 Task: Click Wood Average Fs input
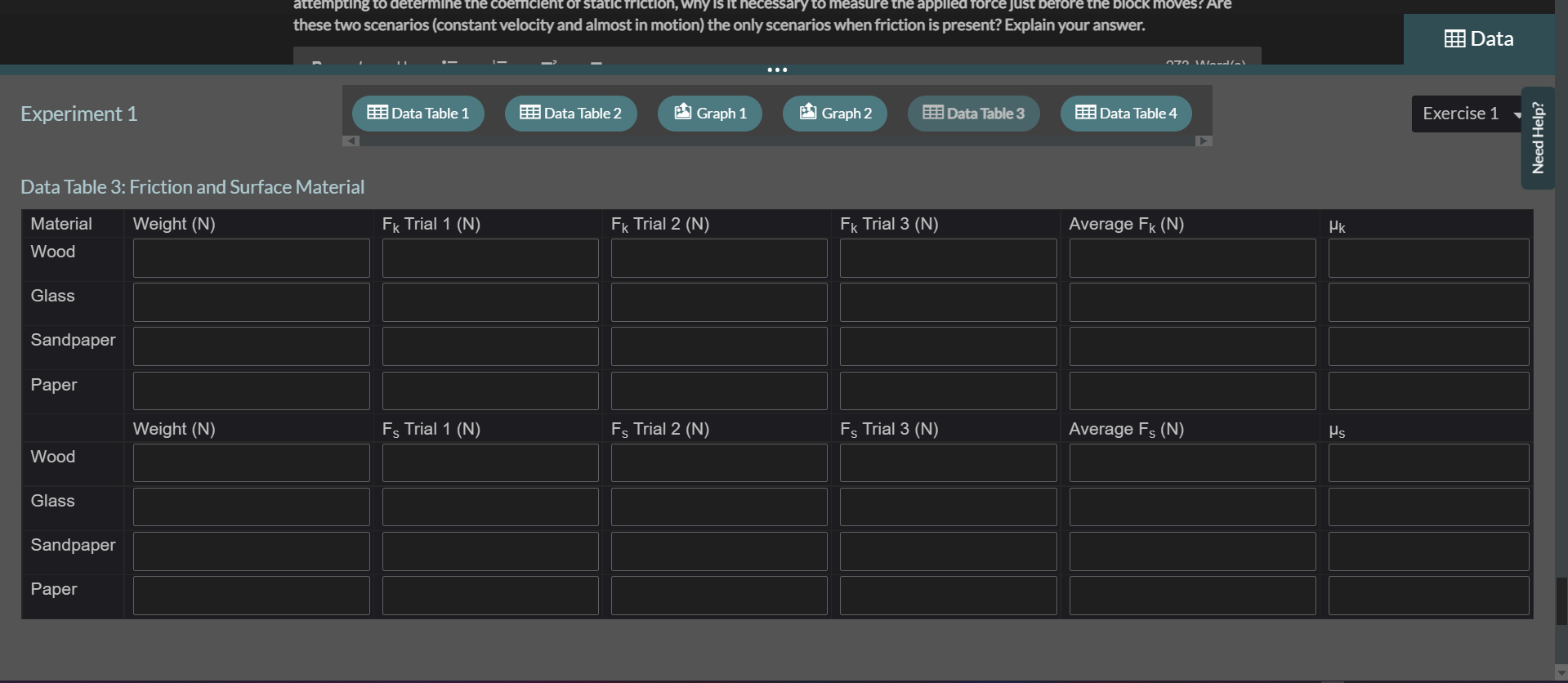tap(1193, 463)
